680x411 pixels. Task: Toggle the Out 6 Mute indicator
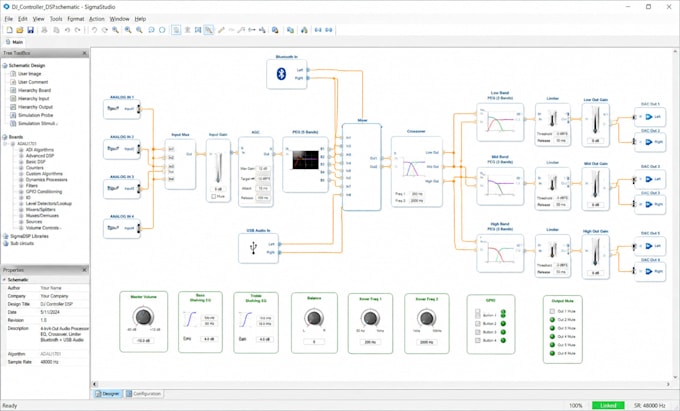552,353
